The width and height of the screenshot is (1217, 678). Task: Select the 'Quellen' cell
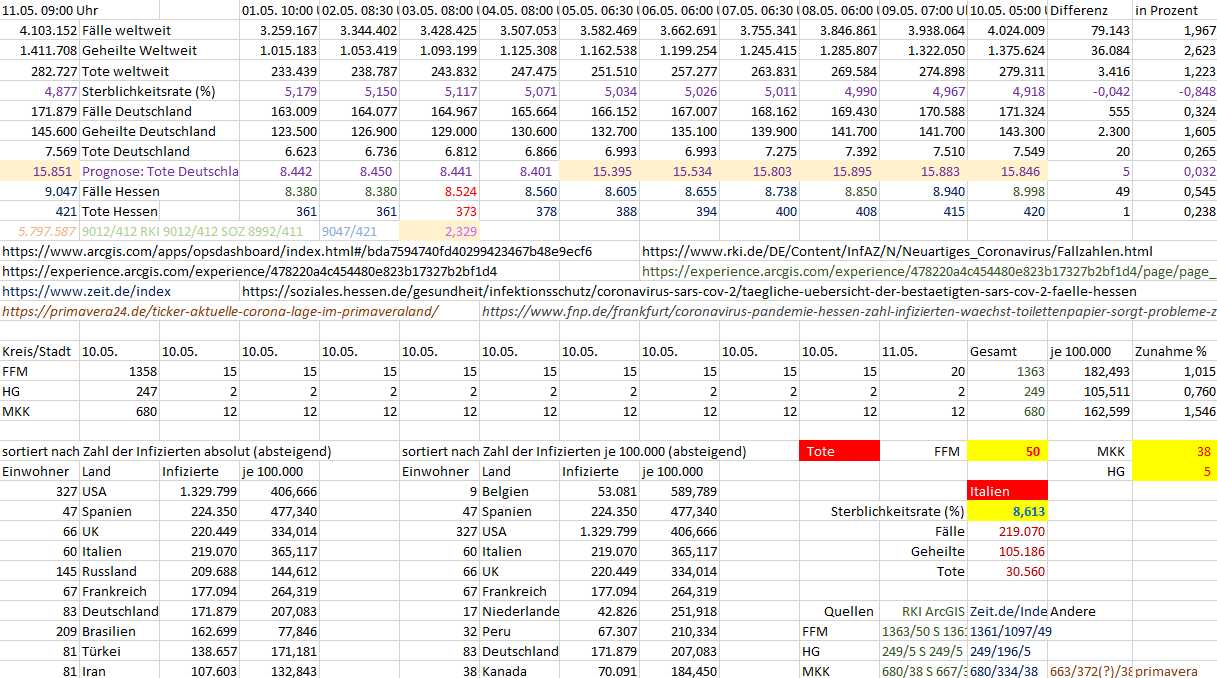(848, 611)
